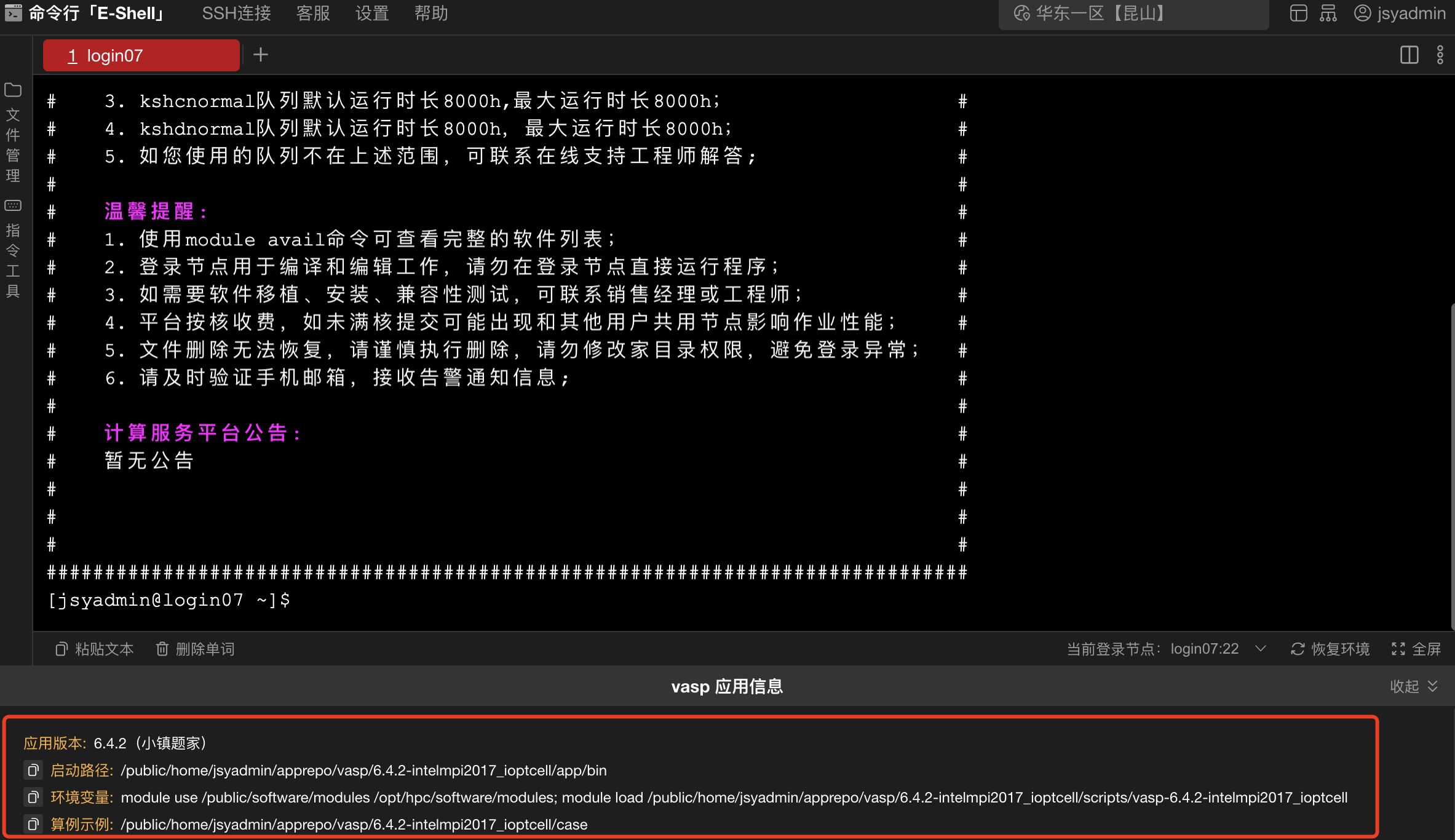Screen dimensions: 1455x840
Task: Toggle 全屏 fullscreen mode
Action: (x=1416, y=649)
